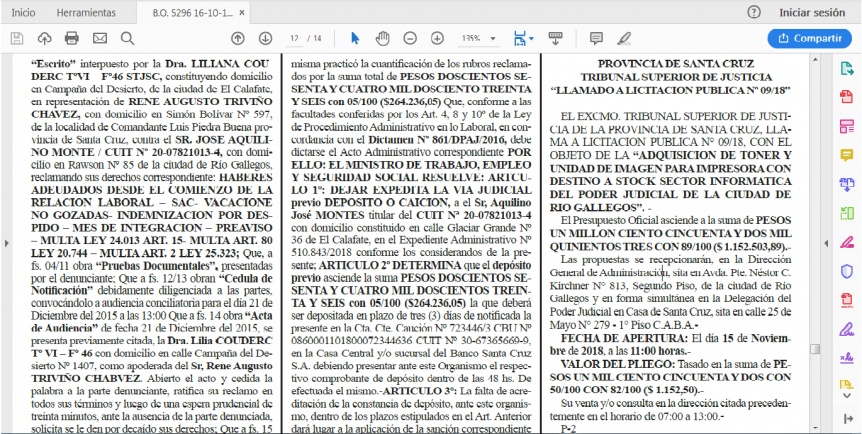Send document using the envelope email icon
Viewport: 862px width, 434px height.
pyautogui.click(x=100, y=38)
